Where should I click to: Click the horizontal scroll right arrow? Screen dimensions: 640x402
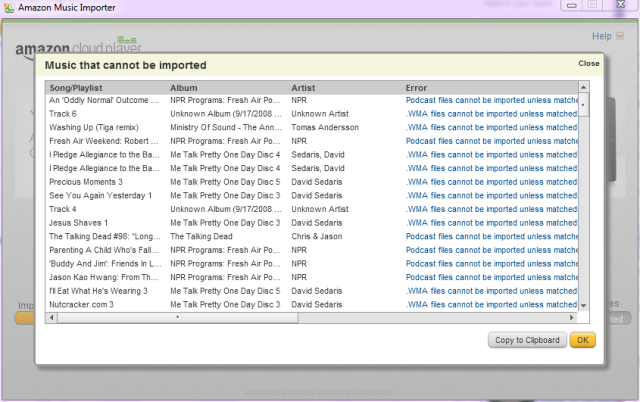(x=571, y=318)
